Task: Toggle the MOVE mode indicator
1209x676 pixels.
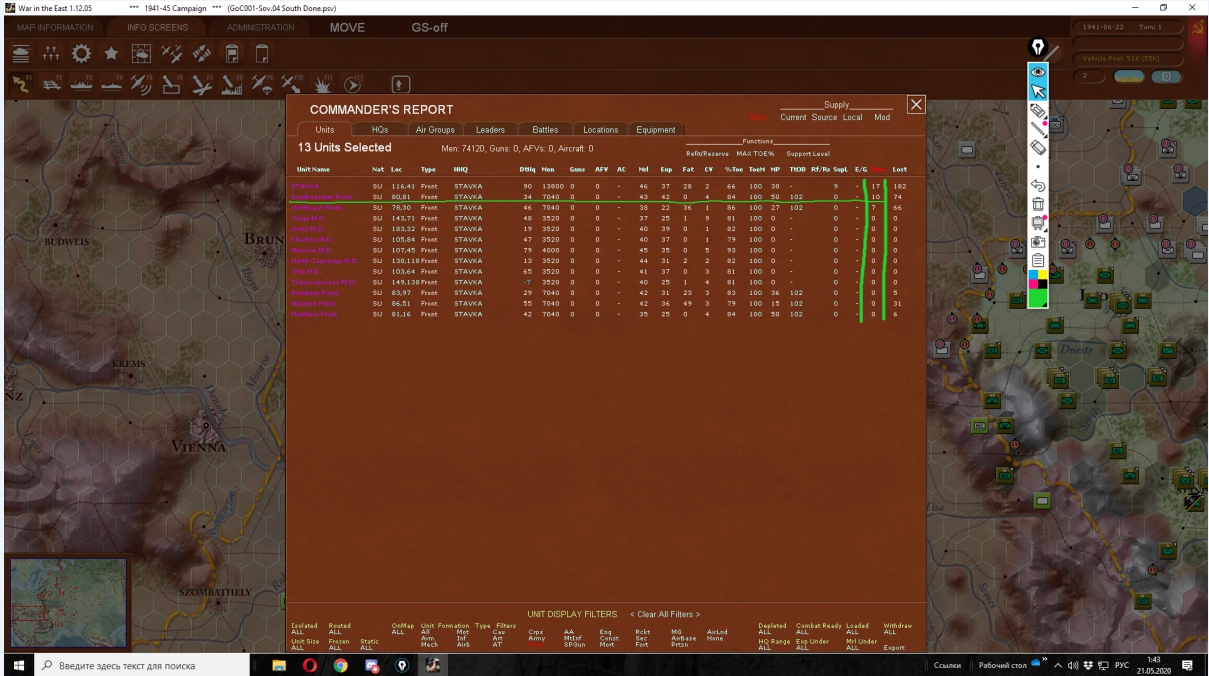Action: click(347, 27)
